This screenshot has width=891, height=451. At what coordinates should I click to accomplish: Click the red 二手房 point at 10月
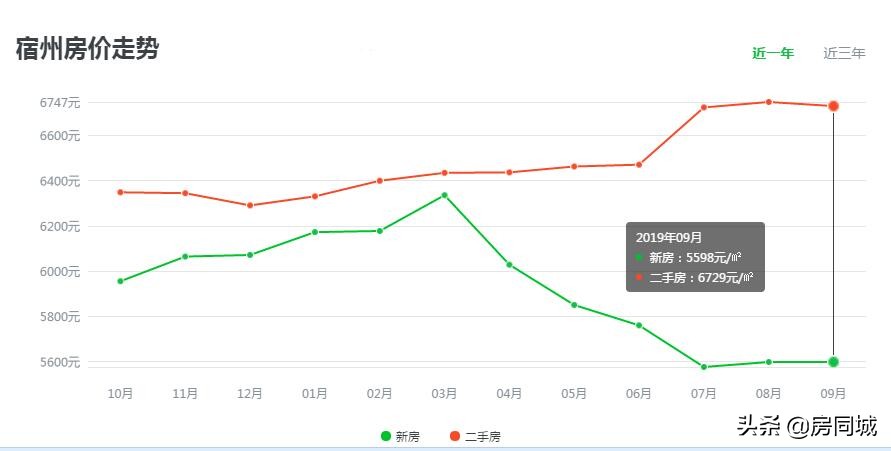[120, 192]
